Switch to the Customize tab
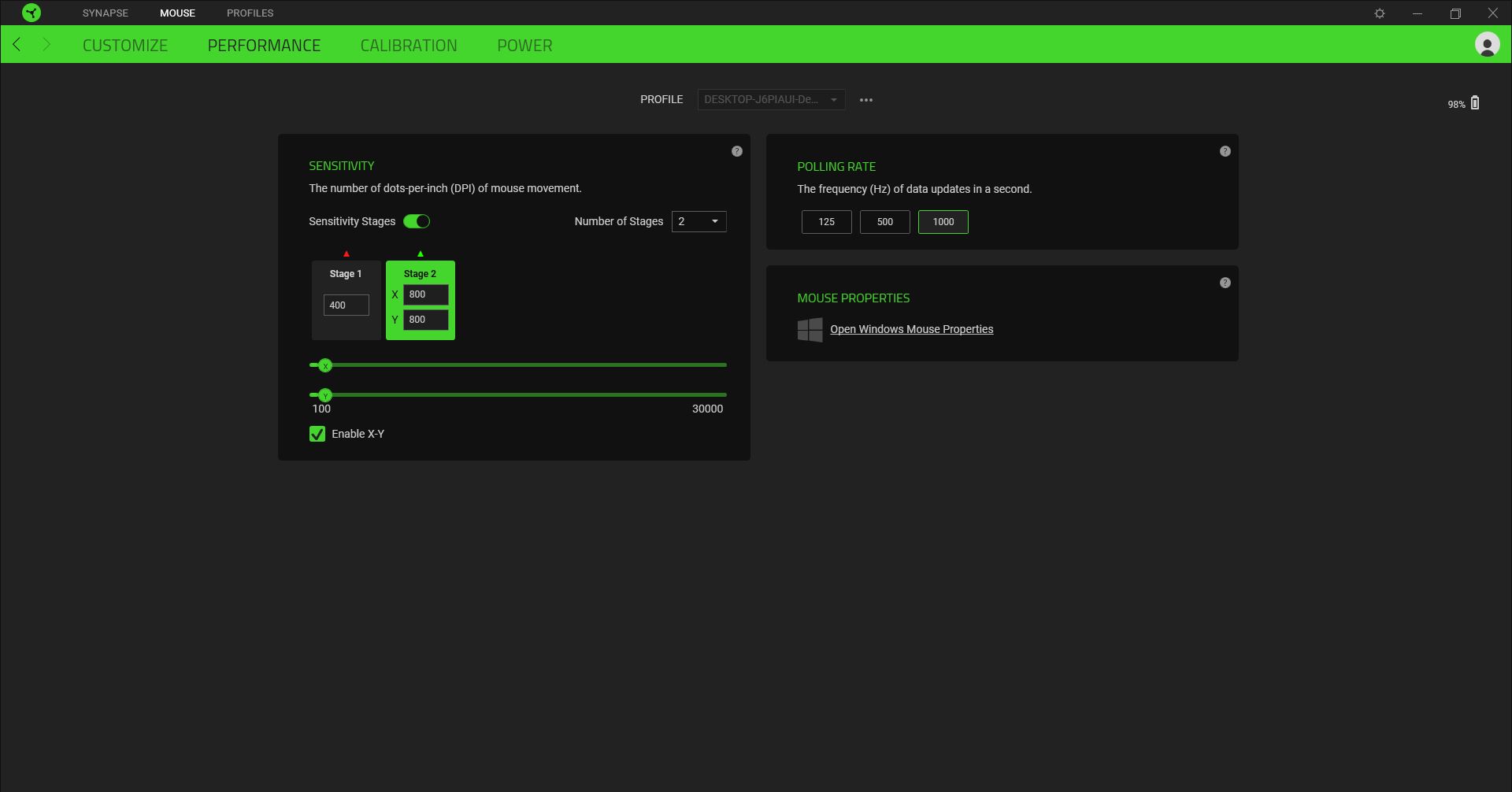 tap(125, 46)
